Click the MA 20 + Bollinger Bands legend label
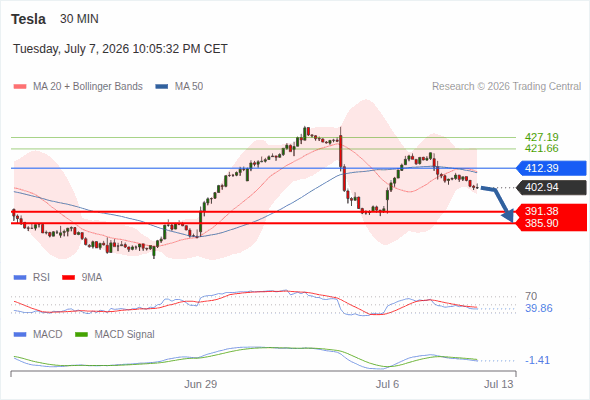Screen dimensions: 590x400 [88, 87]
